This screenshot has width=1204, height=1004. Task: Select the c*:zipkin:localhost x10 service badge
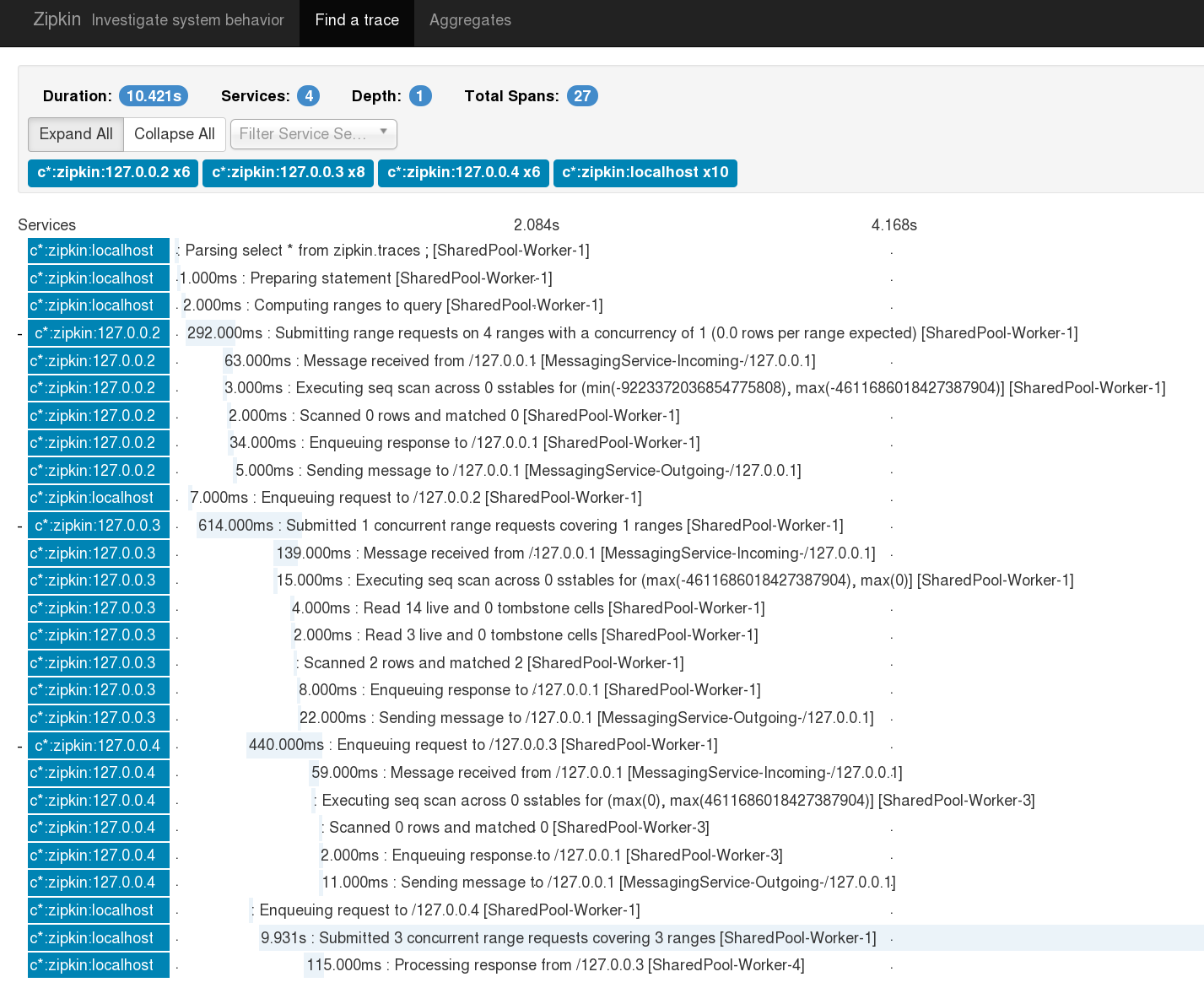click(x=645, y=173)
